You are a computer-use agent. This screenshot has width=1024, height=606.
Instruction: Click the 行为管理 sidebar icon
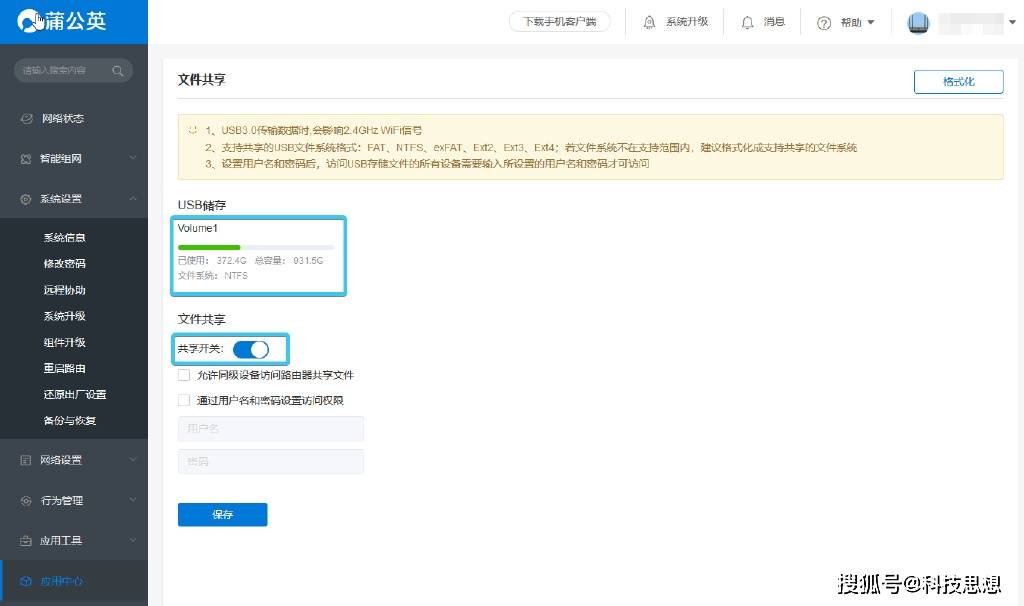point(26,501)
